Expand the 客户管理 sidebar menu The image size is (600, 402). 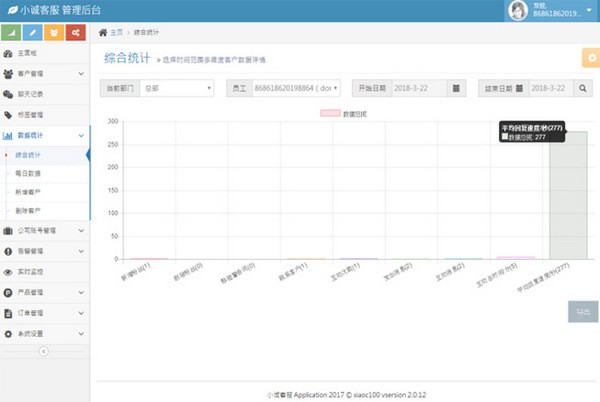pyautogui.click(x=45, y=74)
